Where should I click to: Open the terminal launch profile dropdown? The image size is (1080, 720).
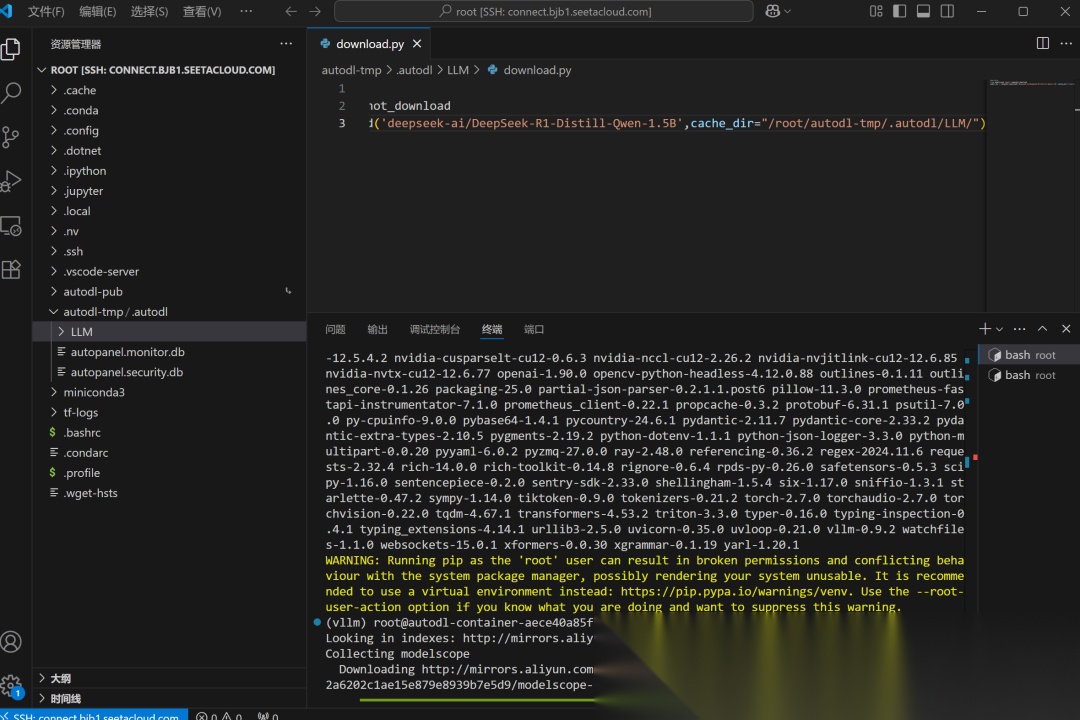[x=999, y=329]
